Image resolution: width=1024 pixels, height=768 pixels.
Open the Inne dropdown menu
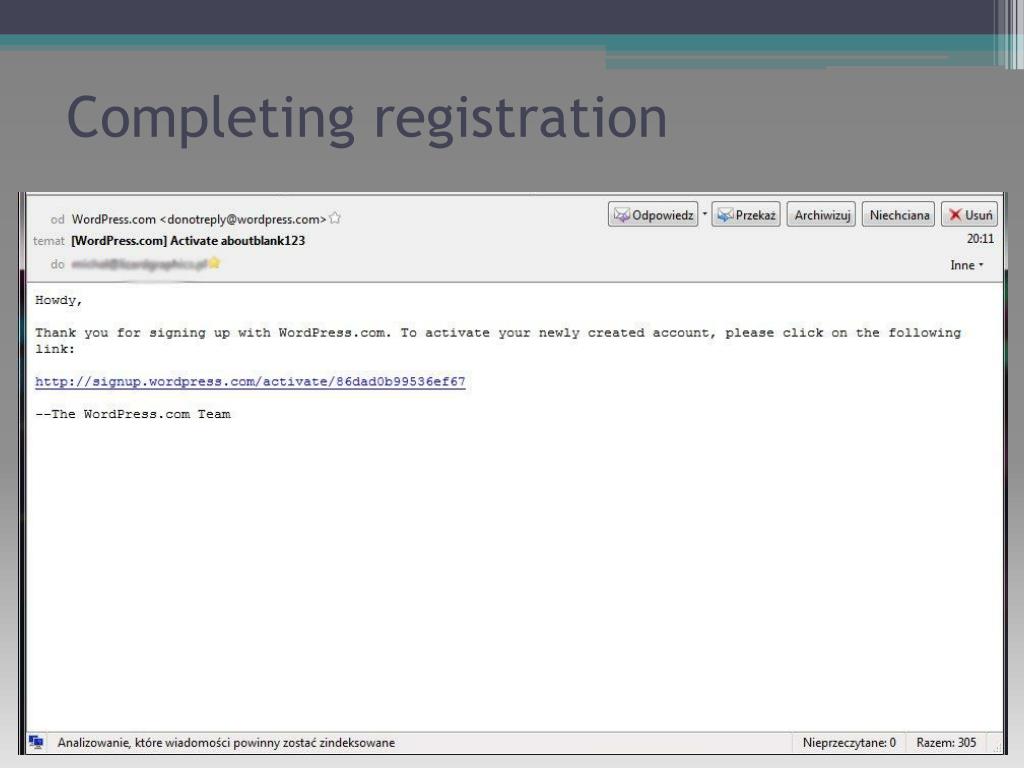click(967, 265)
